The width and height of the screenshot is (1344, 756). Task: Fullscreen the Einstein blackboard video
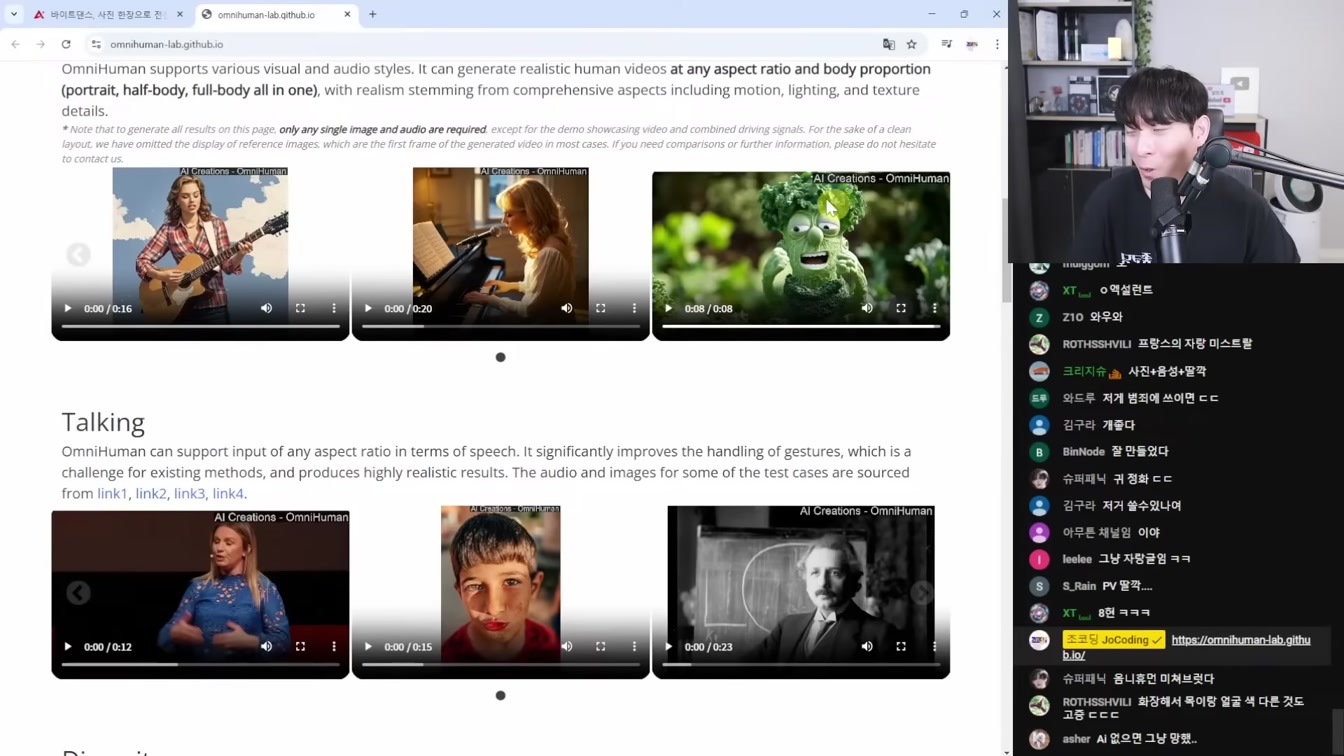click(901, 646)
